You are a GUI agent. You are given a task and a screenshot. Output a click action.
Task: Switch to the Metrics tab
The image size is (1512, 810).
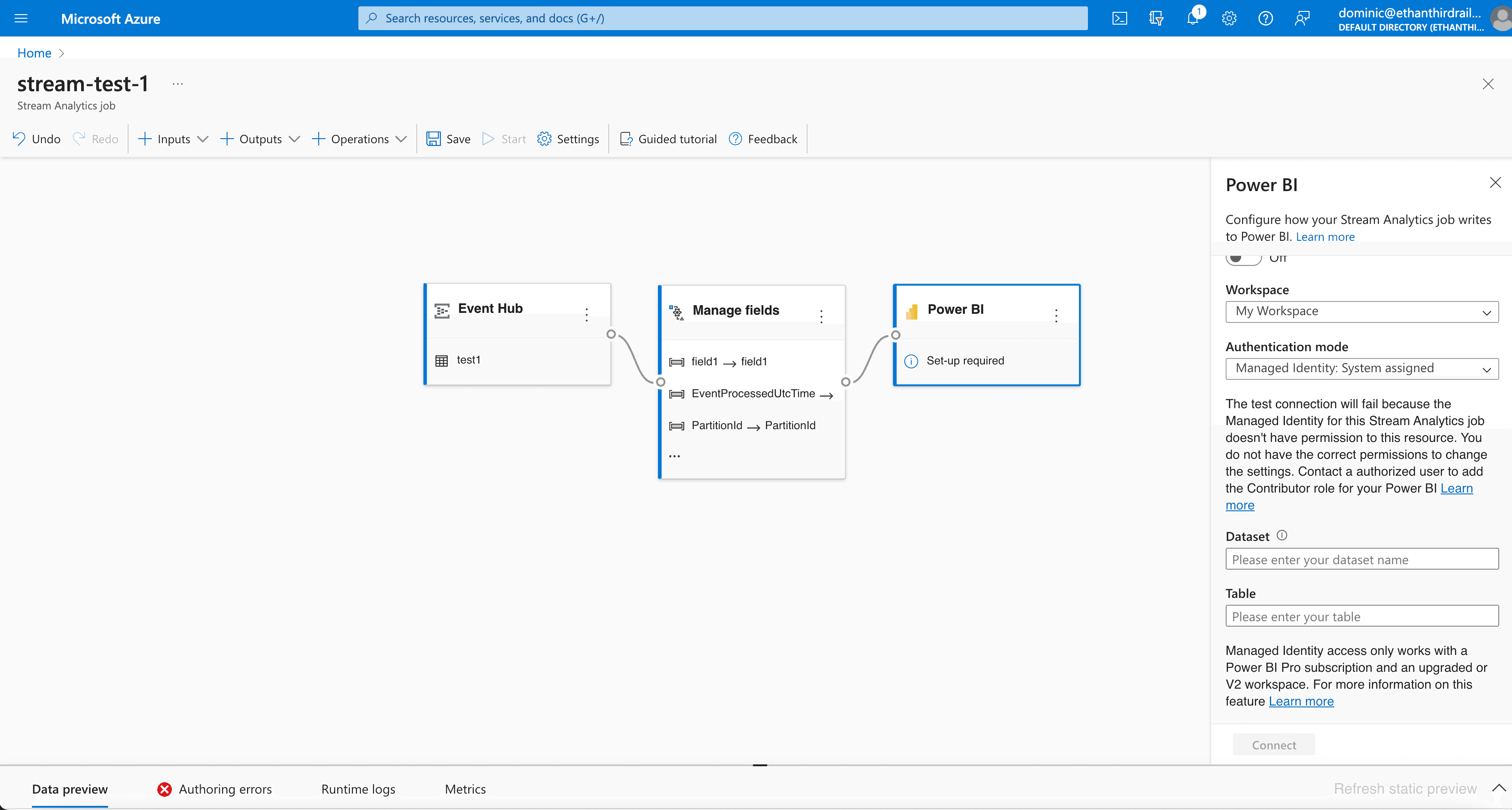pos(466,789)
